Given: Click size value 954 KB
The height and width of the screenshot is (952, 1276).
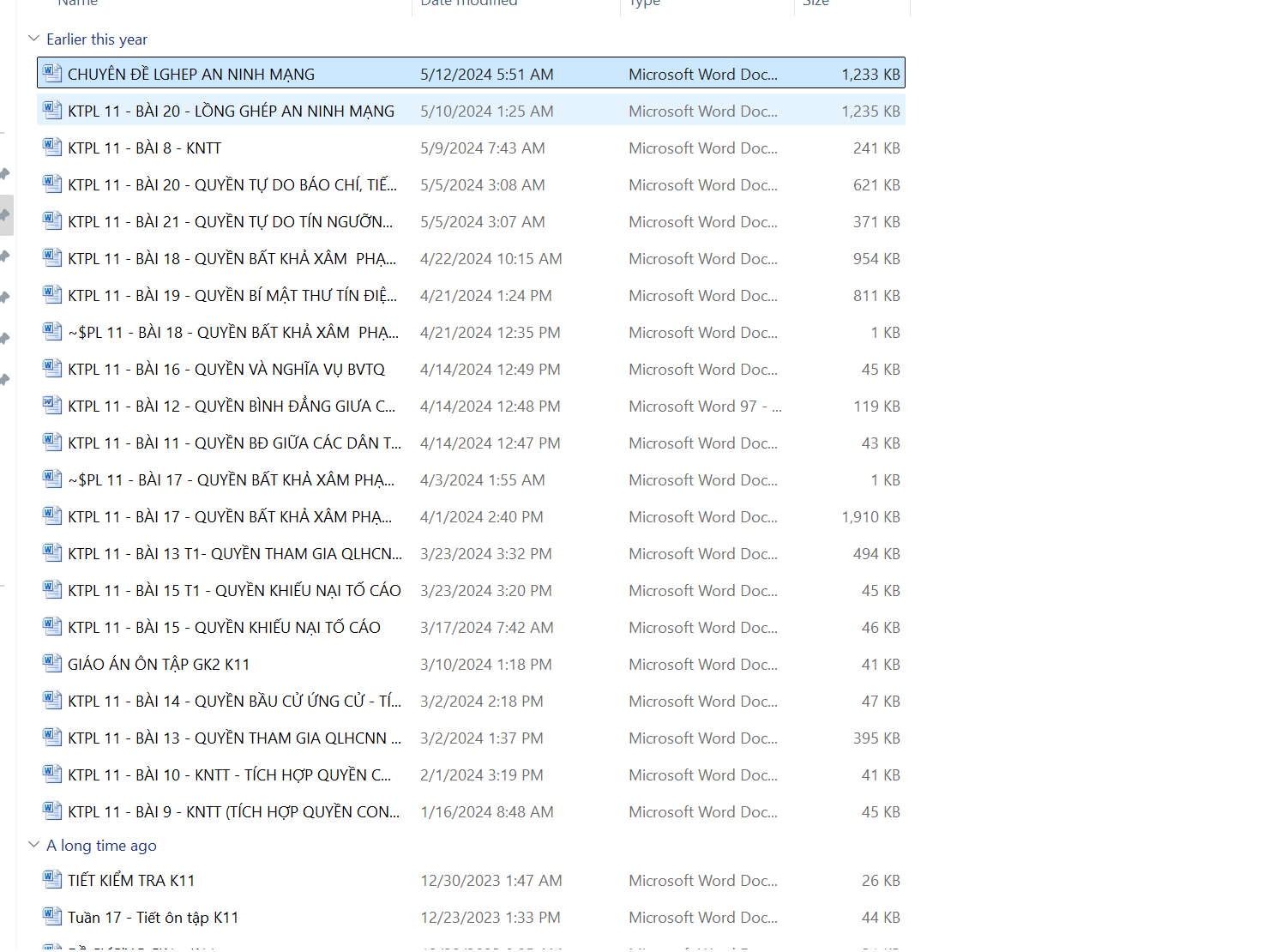Looking at the screenshot, I should click(x=876, y=259).
